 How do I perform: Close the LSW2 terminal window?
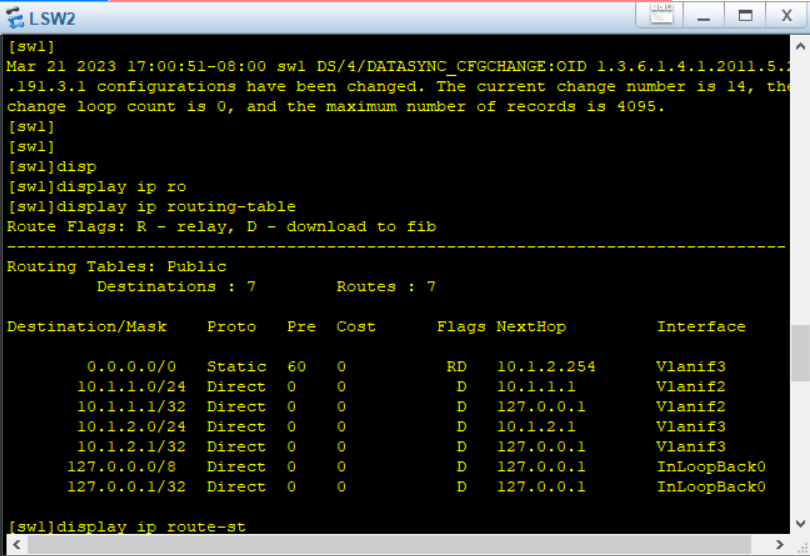[786, 14]
